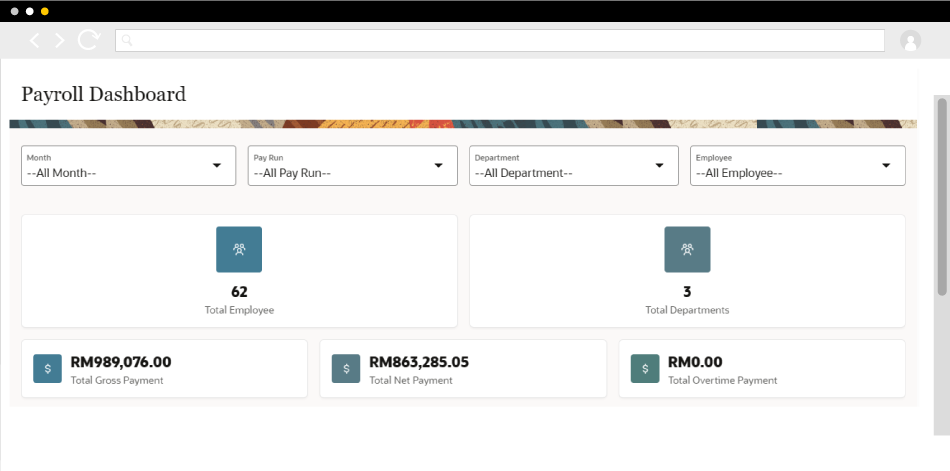Click the Total Gross Payment dollar icon
Viewport: 950px width, 471px height.
click(47, 369)
